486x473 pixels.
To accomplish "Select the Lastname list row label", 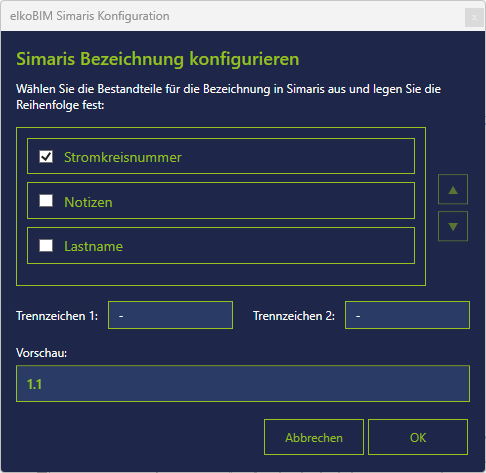I will point(93,246).
